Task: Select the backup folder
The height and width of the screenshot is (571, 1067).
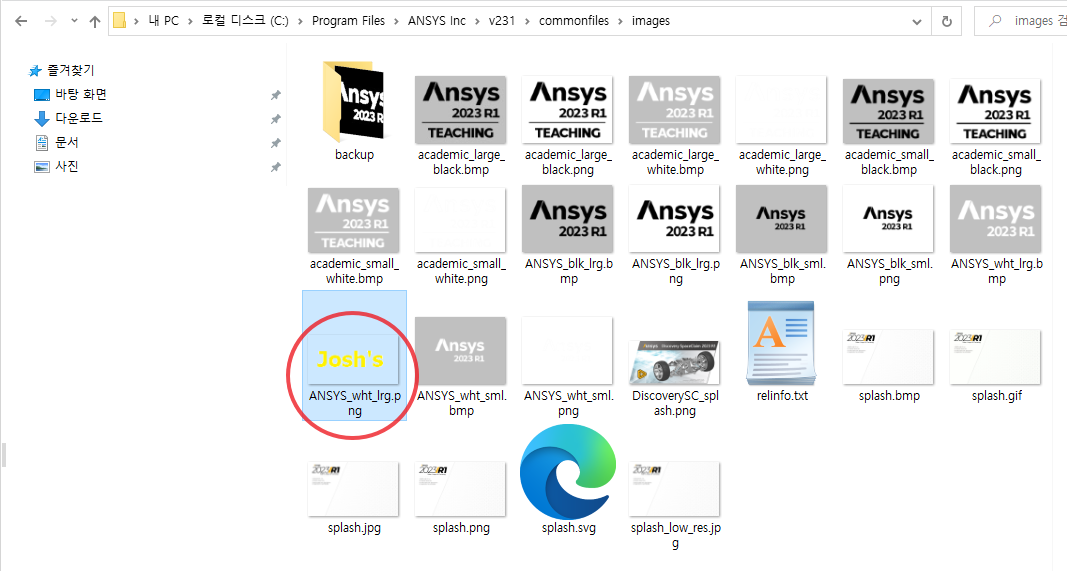Action: [354, 102]
